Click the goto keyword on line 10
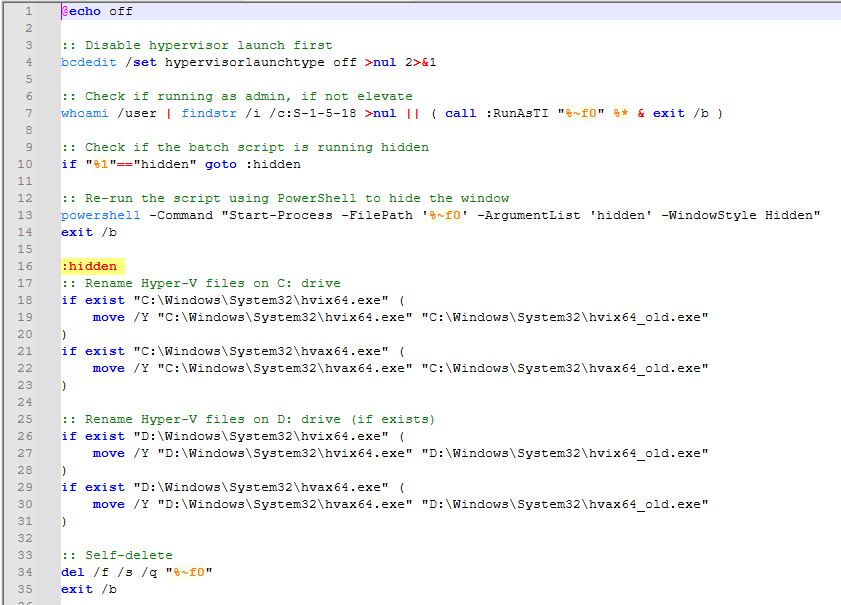 pyautogui.click(x=221, y=164)
